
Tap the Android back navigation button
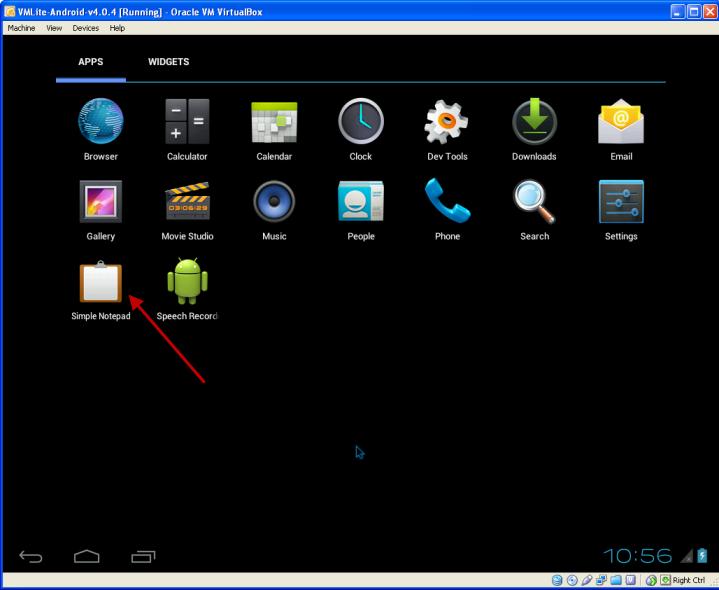31,557
